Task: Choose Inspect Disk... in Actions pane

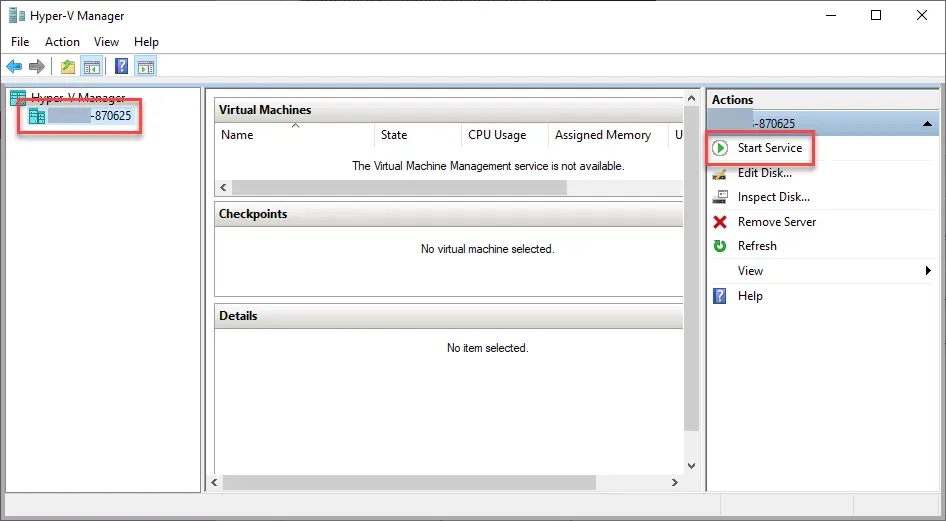Action: coord(773,197)
